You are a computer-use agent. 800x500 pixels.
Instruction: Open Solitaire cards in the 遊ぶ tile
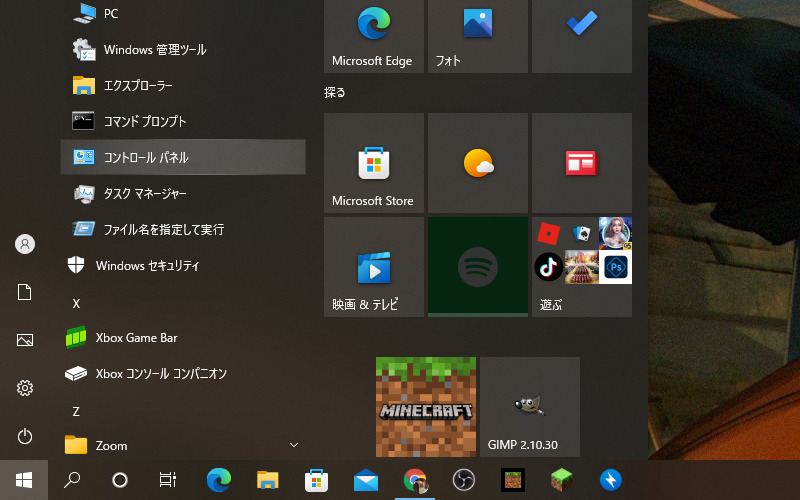pyautogui.click(x=582, y=234)
